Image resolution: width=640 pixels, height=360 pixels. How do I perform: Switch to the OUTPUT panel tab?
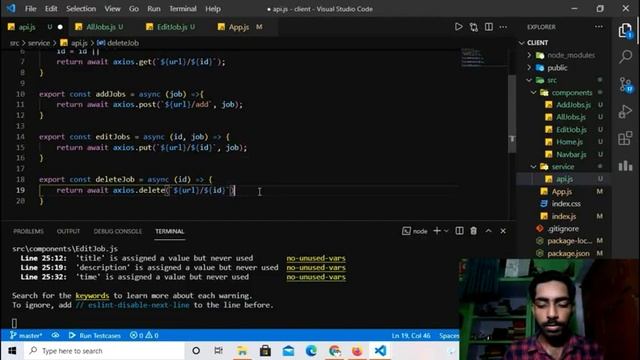pos(68,231)
